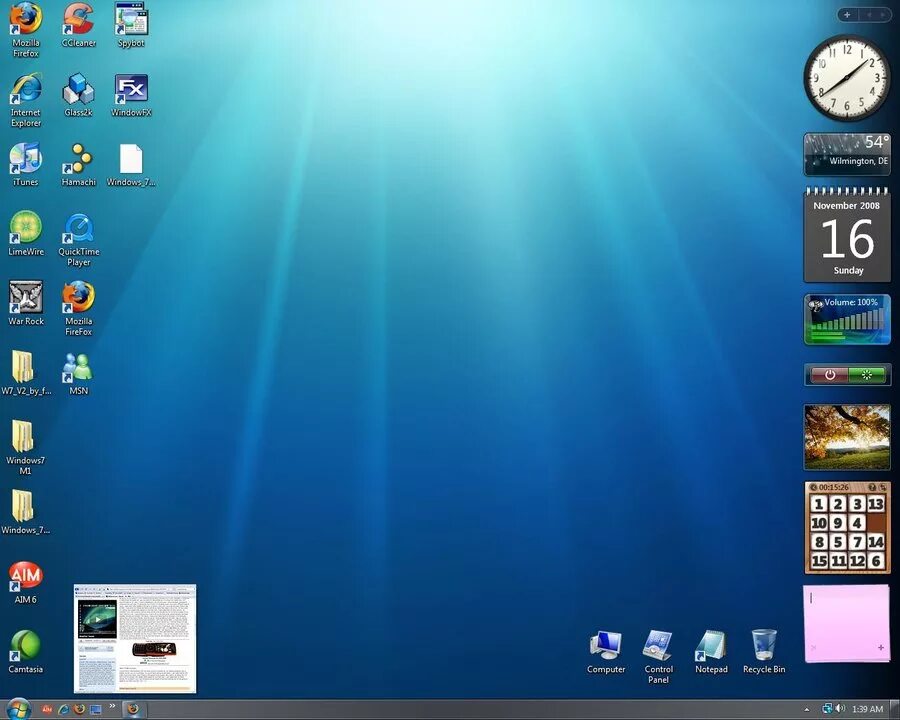Add a gadget with the sidebar plus button
Screen dimensions: 900x720
point(847,15)
